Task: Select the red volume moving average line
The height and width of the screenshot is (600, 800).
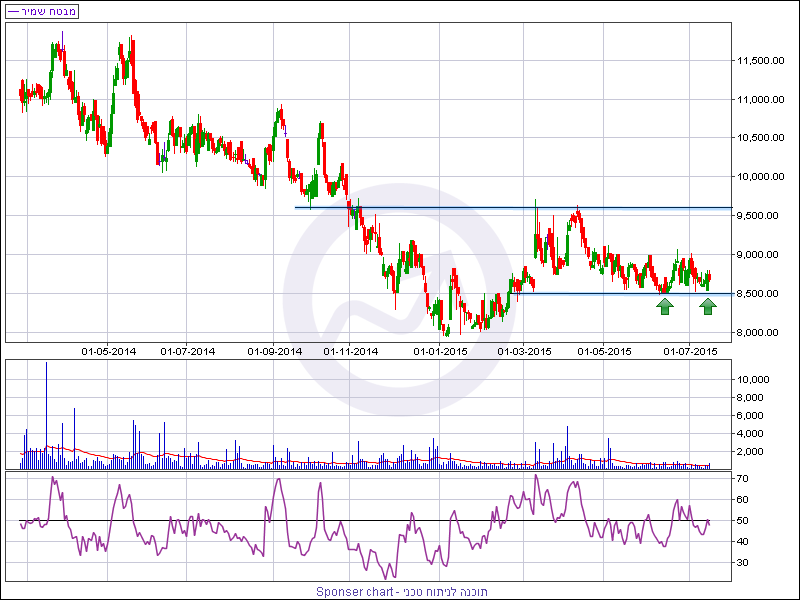Action: [300, 461]
